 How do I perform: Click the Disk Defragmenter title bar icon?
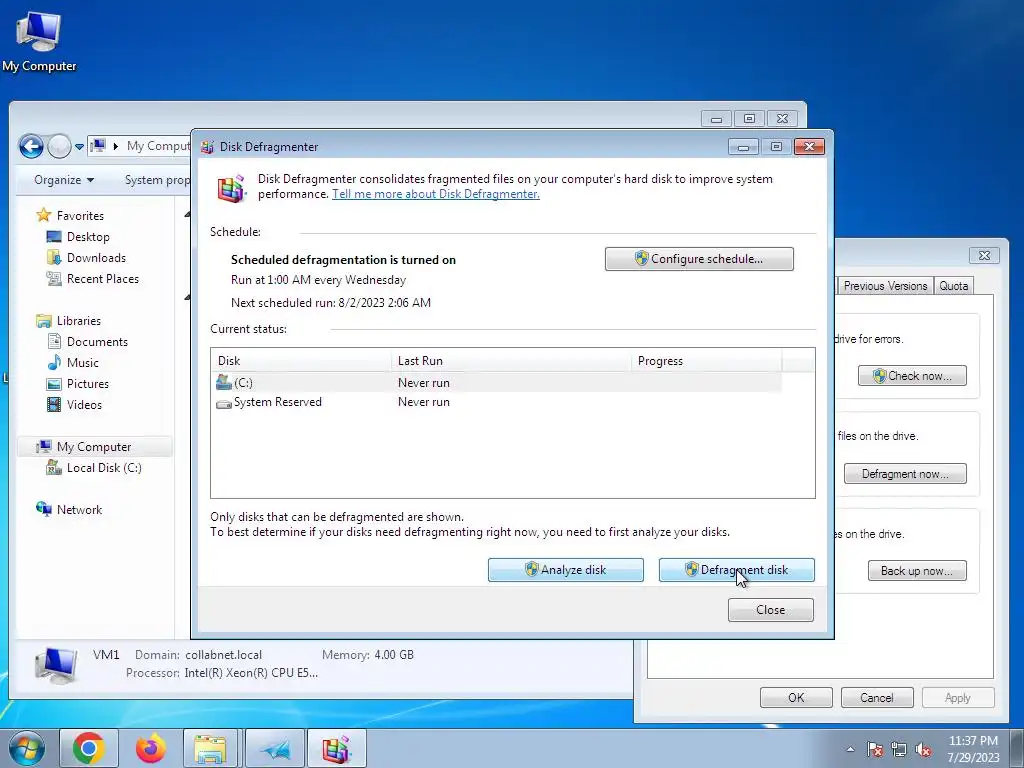208,147
